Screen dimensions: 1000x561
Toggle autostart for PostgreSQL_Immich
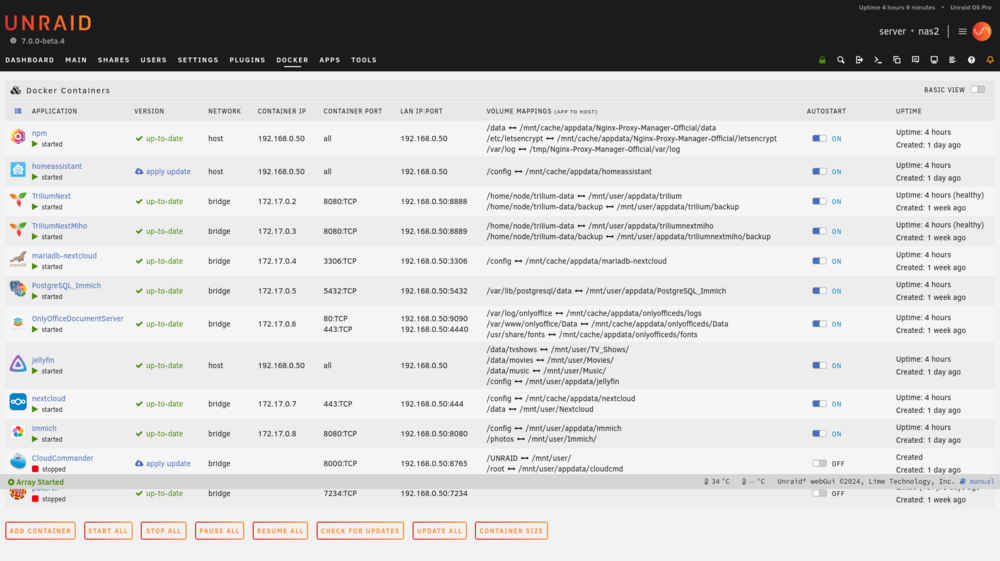[x=820, y=291]
